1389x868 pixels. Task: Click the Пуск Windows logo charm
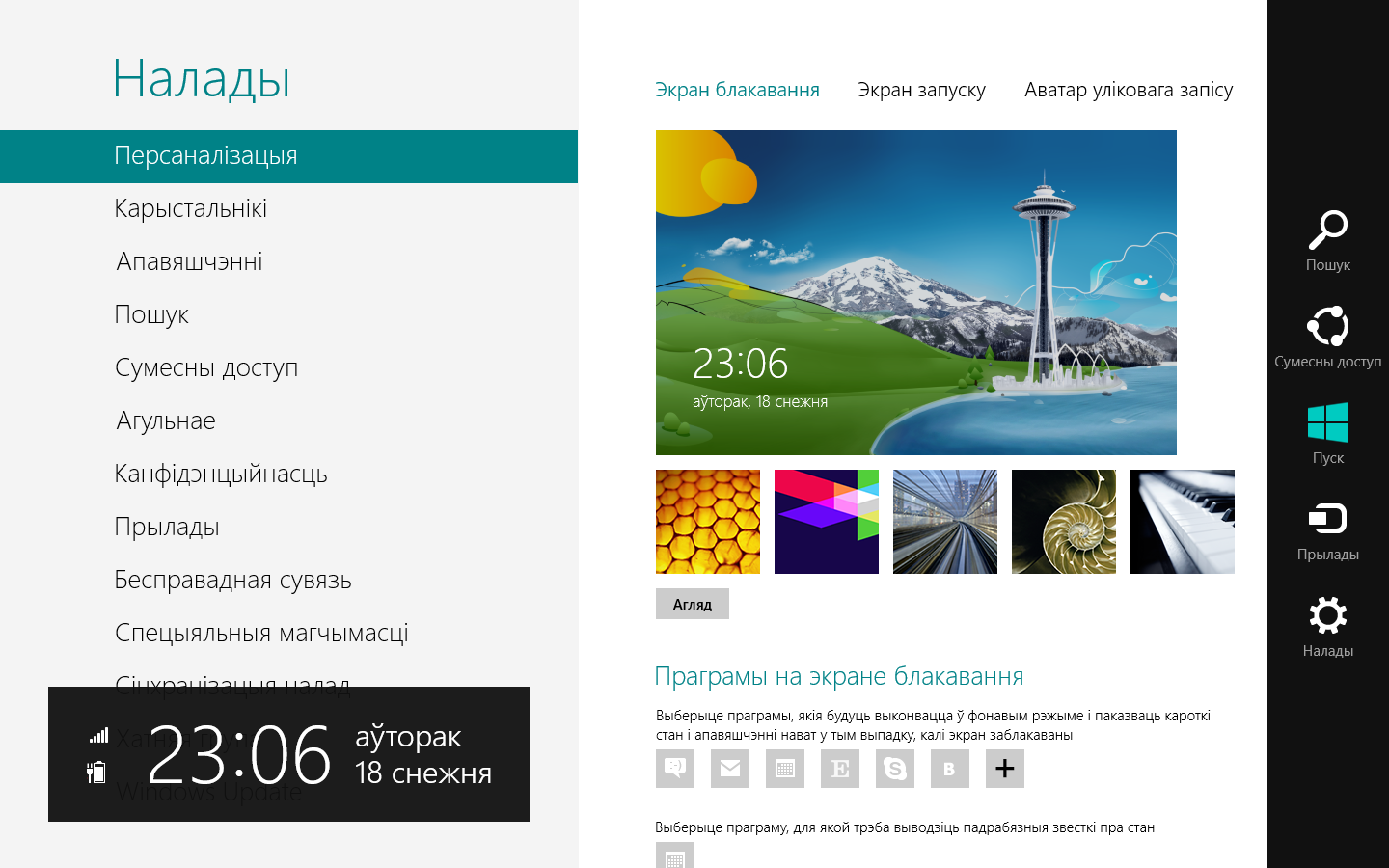pyautogui.click(x=1327, y=434)
